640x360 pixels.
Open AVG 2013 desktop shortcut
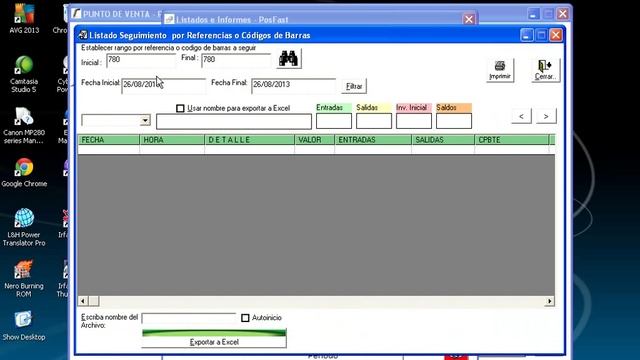[x=24, y=19]
